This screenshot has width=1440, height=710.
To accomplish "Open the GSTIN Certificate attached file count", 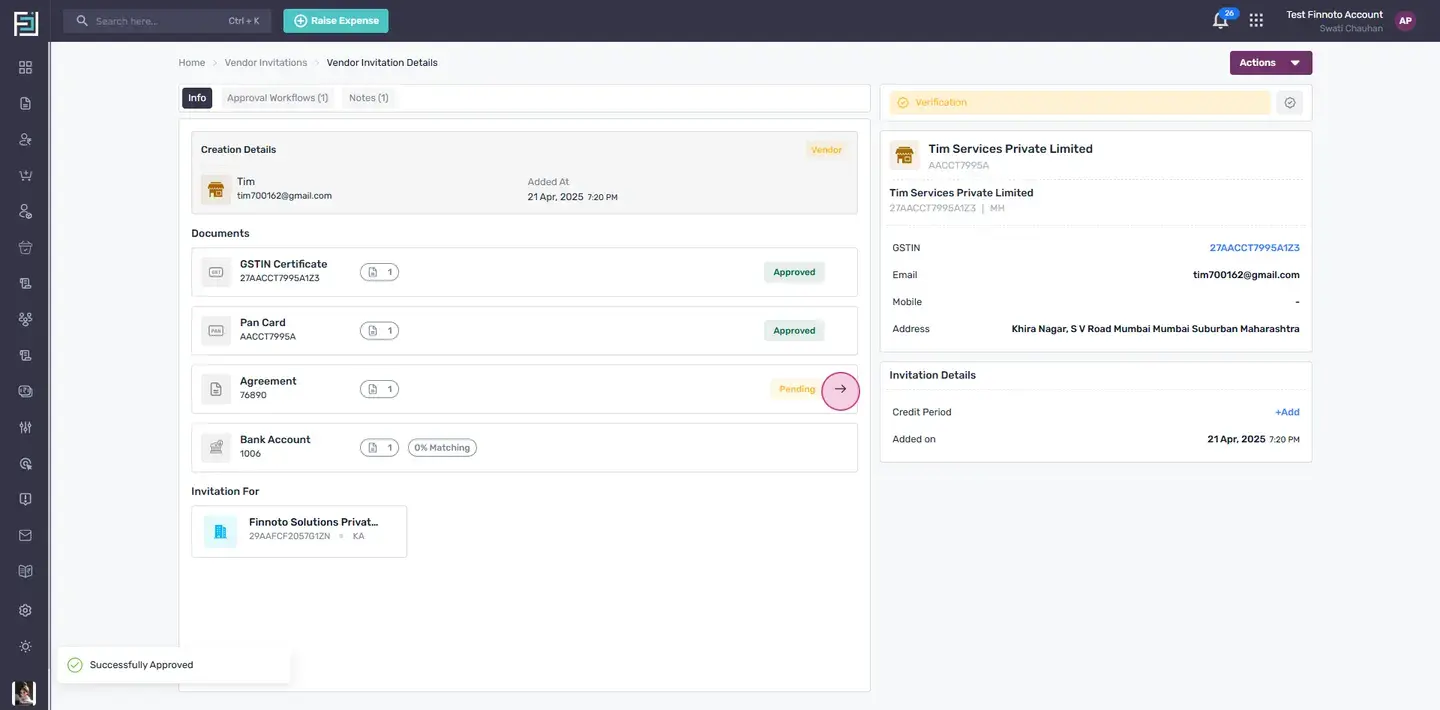I will pos(379,272).
